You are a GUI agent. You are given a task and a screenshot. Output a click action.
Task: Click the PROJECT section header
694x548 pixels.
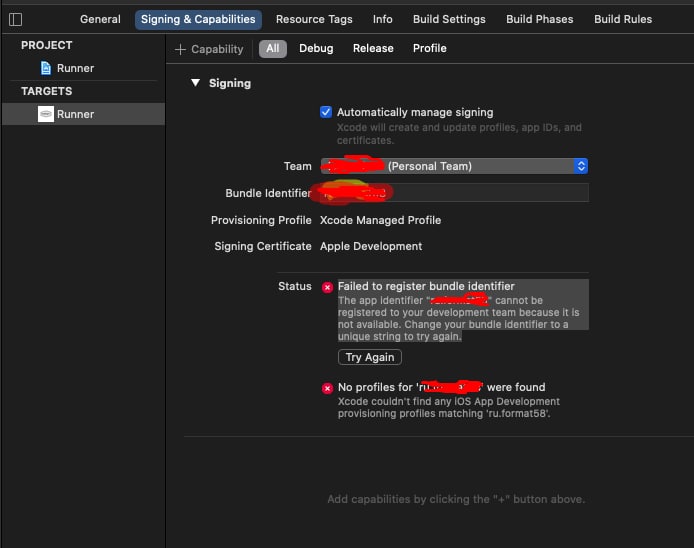46,46
